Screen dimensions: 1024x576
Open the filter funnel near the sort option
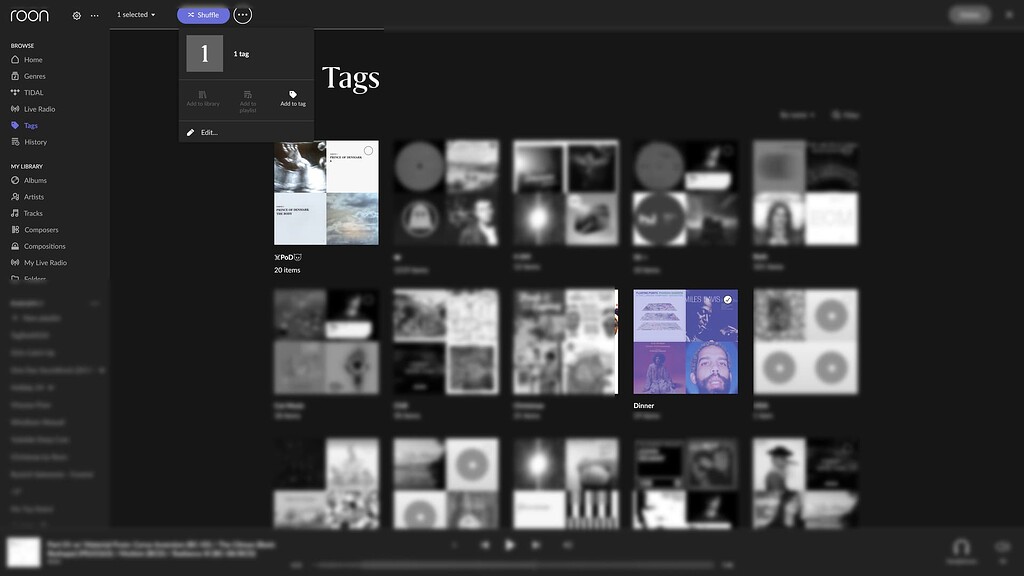click(838, 114)
